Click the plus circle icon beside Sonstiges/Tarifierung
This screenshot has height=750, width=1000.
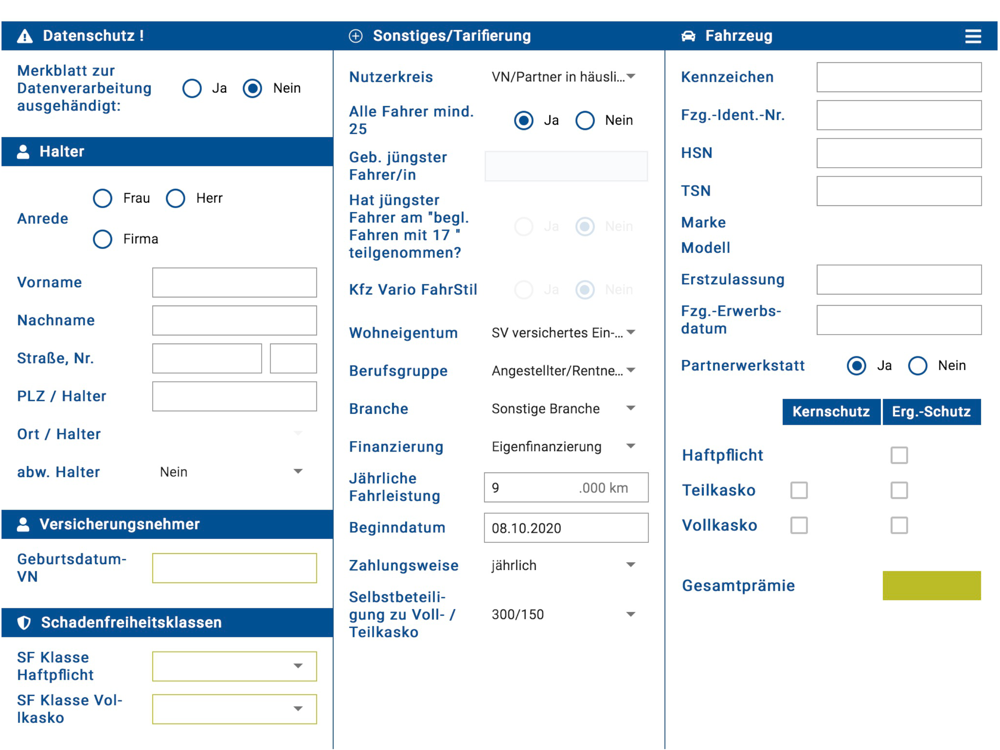click(356, 36)
